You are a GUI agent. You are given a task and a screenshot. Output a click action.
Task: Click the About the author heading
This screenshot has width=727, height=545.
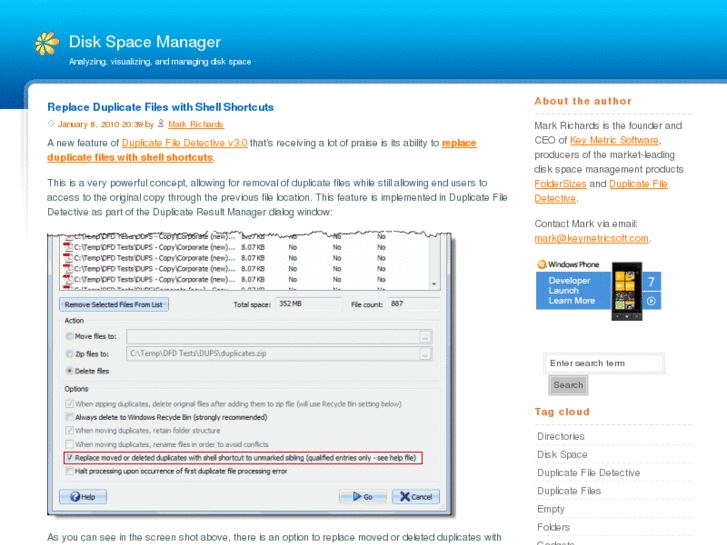[583, 101]
